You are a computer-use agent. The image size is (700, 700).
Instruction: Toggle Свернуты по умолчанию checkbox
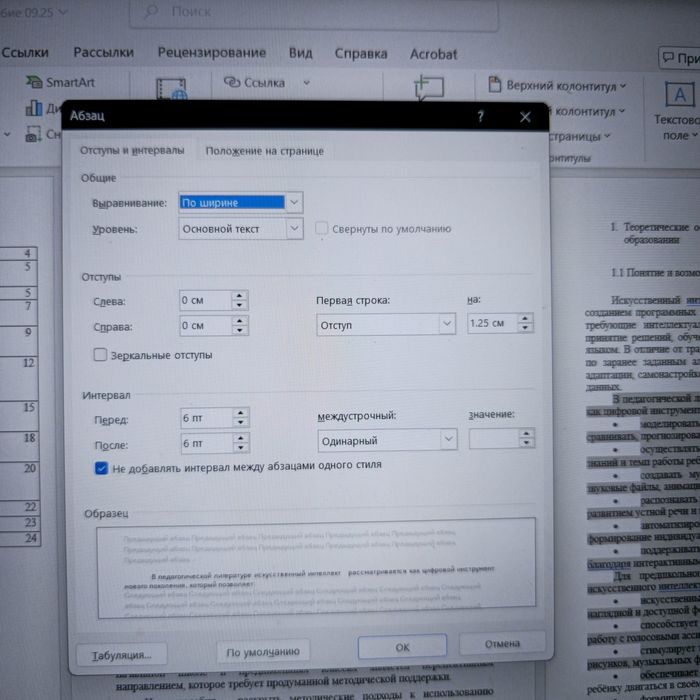321,228
